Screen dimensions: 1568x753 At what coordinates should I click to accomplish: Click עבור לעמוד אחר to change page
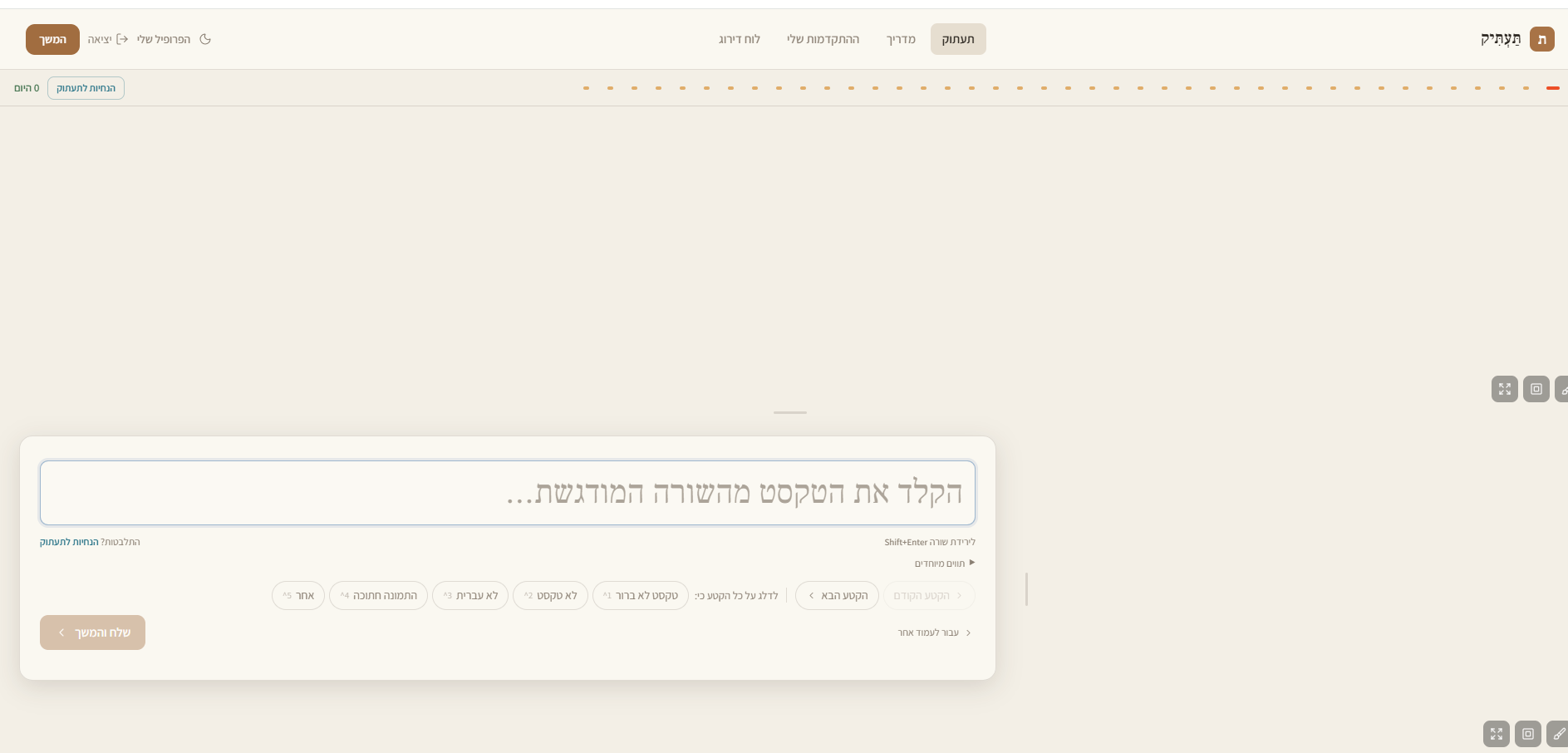[x=935, y=632]
